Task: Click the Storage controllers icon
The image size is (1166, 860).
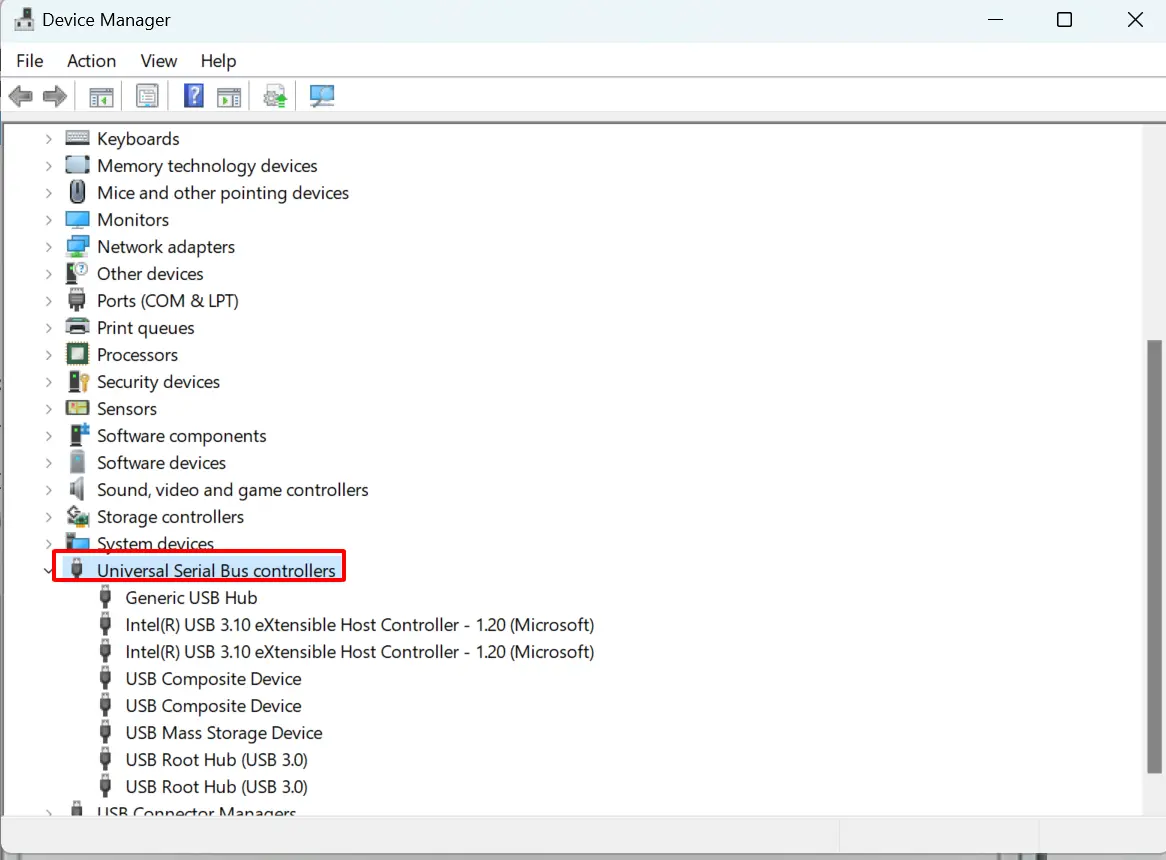Action: coord(78,516)
